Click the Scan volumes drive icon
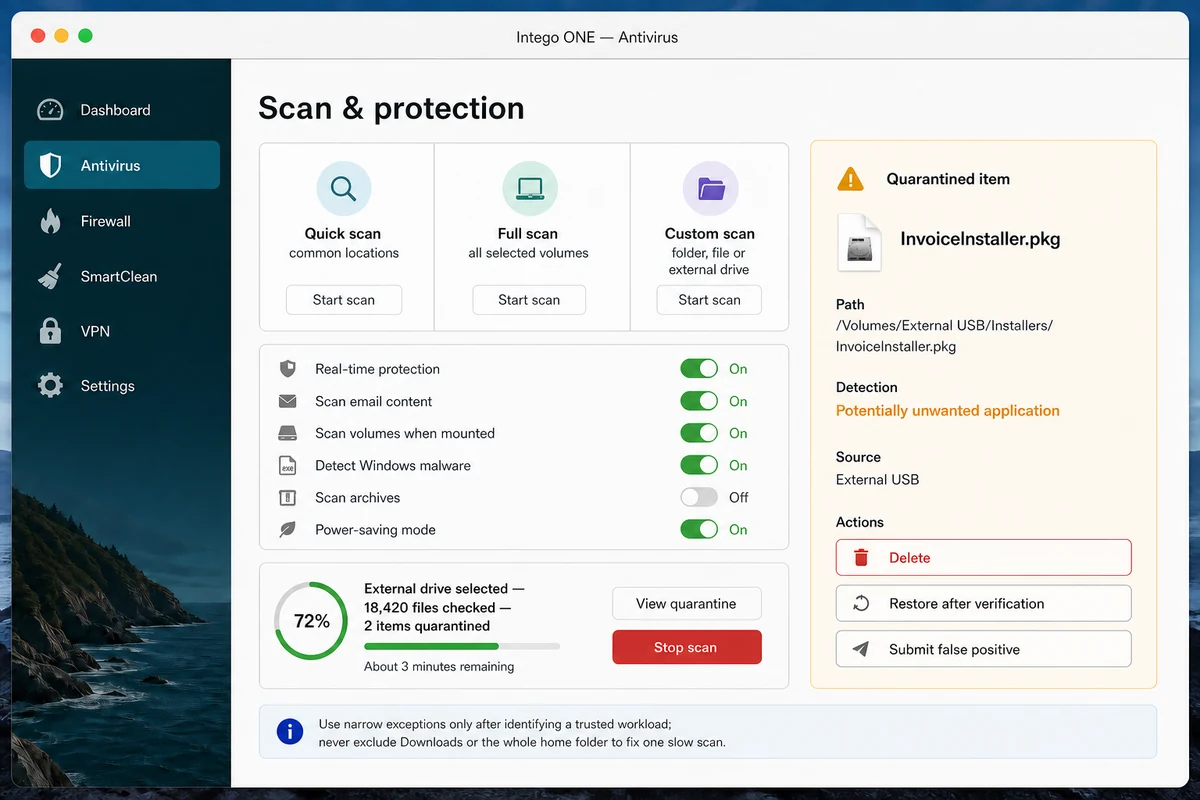 [x=288, y=433]
